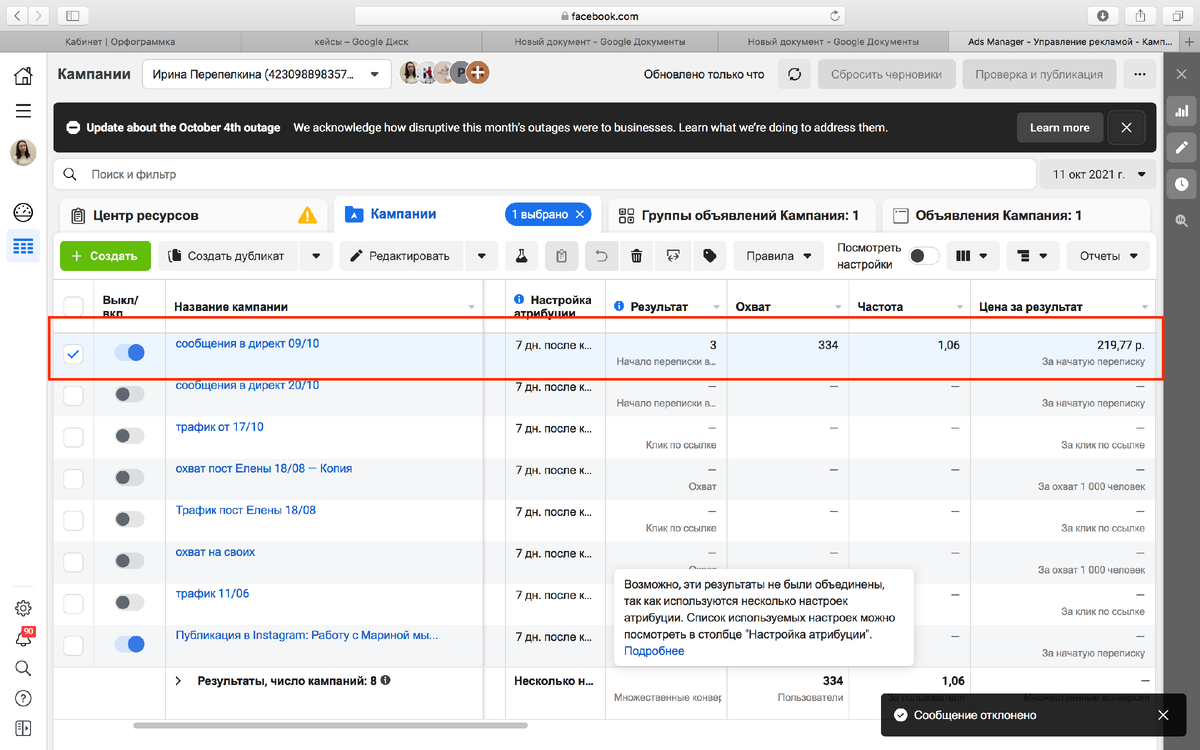1200x750 pixels.
Task: Click the Learn more banner button
Action: pyautogui.click(x=1059, y=128)
